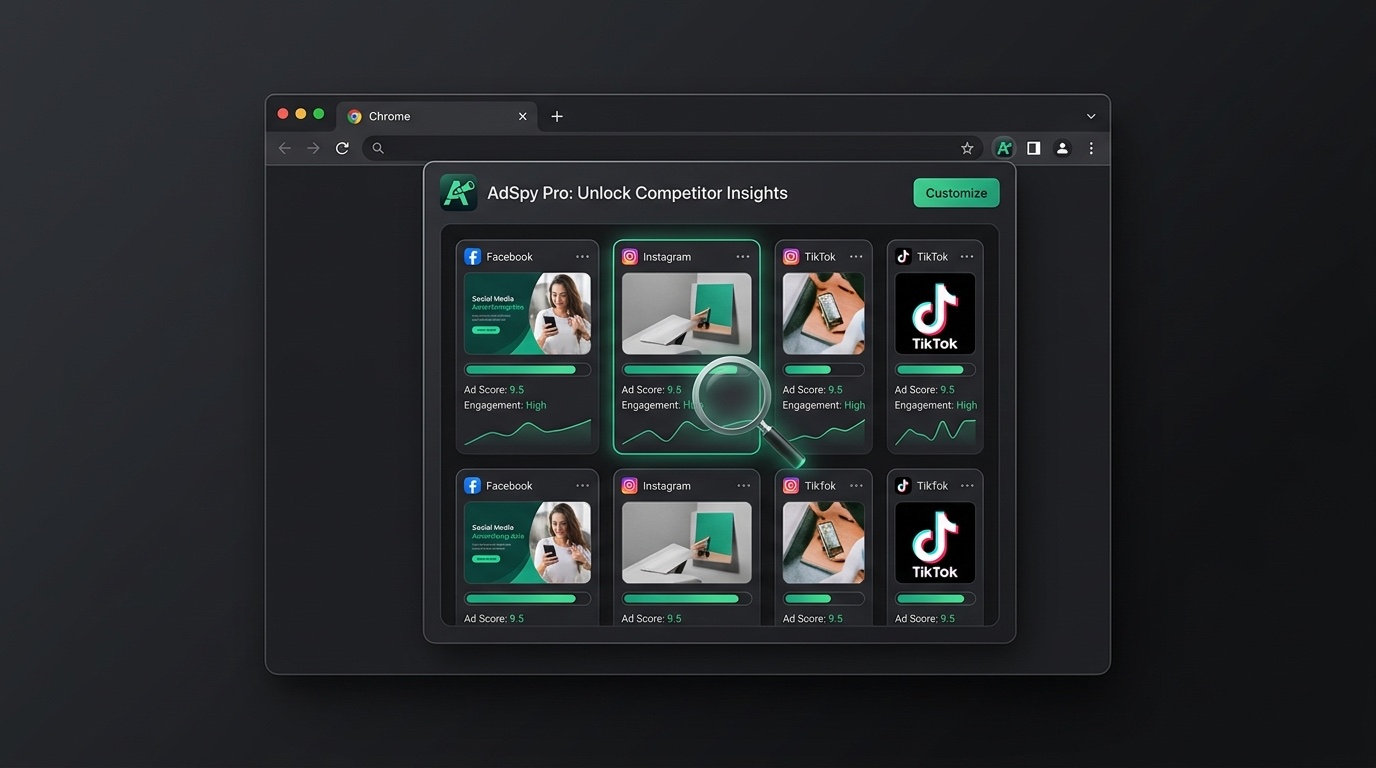Close the Chrome tab with its X
1376x768 pixels.
pos(522,116)
